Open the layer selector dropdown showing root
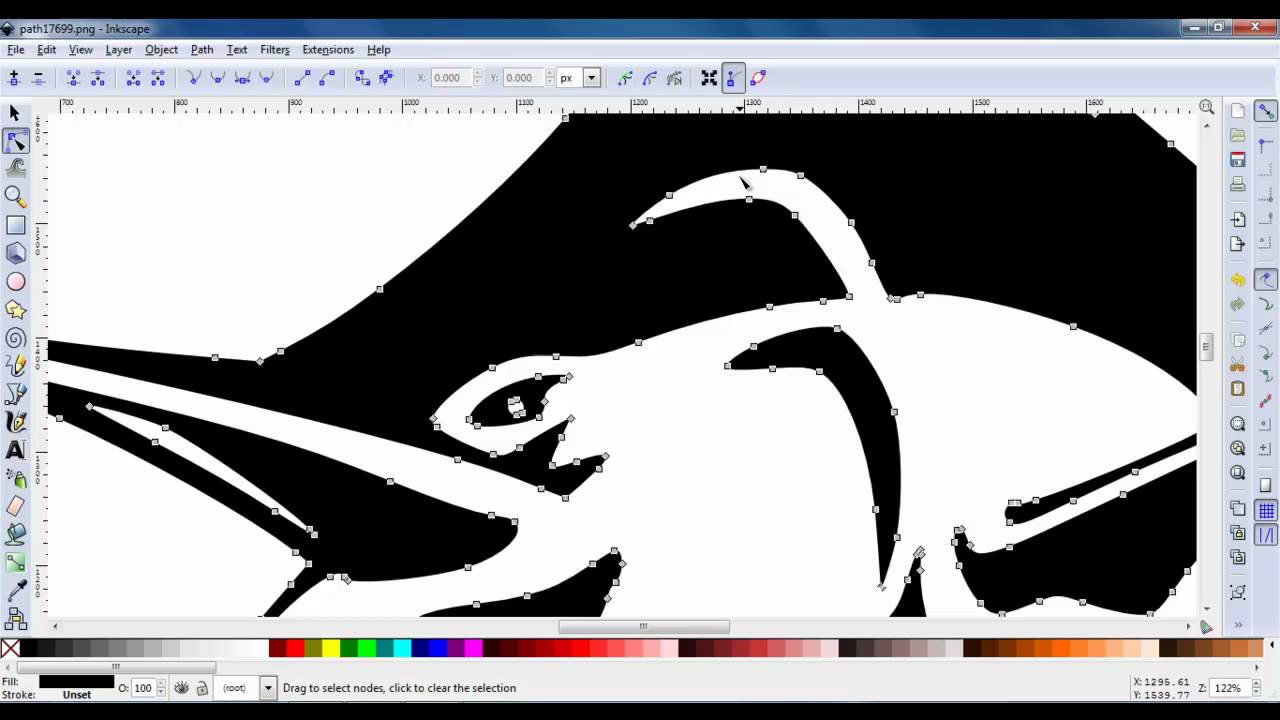This screenshot has height=720, width=1280. coord(267,688)
